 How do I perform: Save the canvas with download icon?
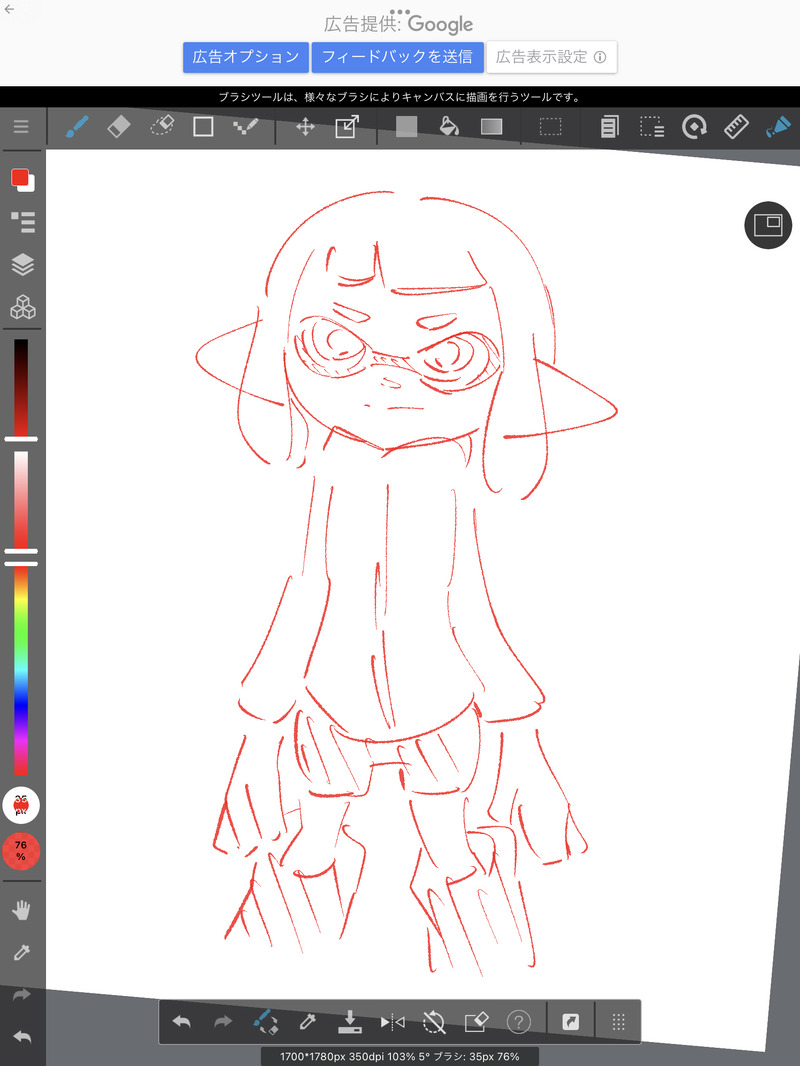pyautogui.click(x=349, y=1021)
